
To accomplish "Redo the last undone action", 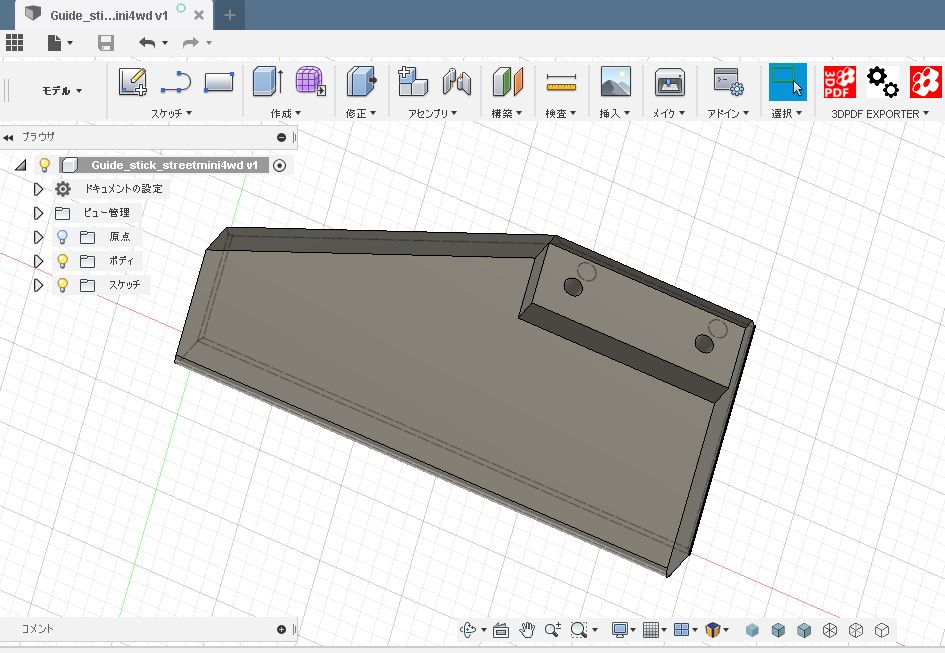I will tap(191, 43).
